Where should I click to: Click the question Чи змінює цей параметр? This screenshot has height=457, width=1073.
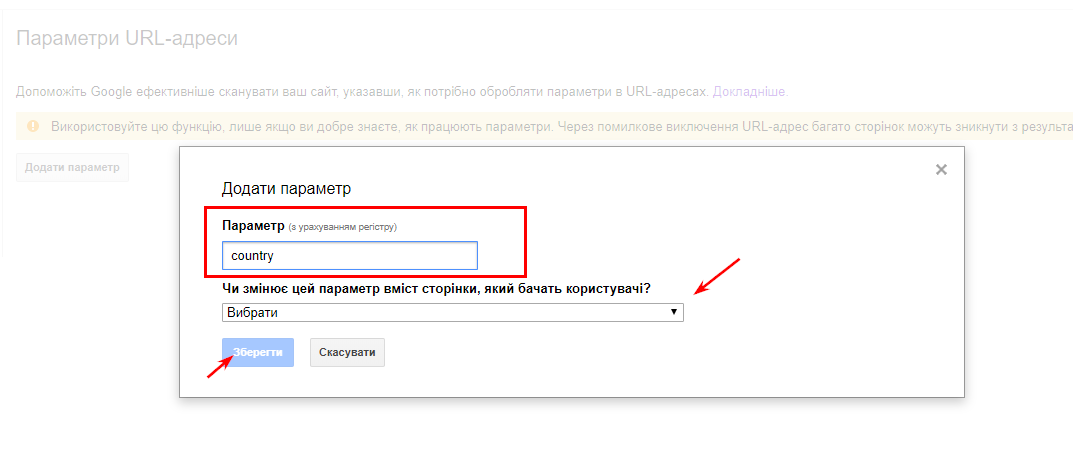(436, 289)
